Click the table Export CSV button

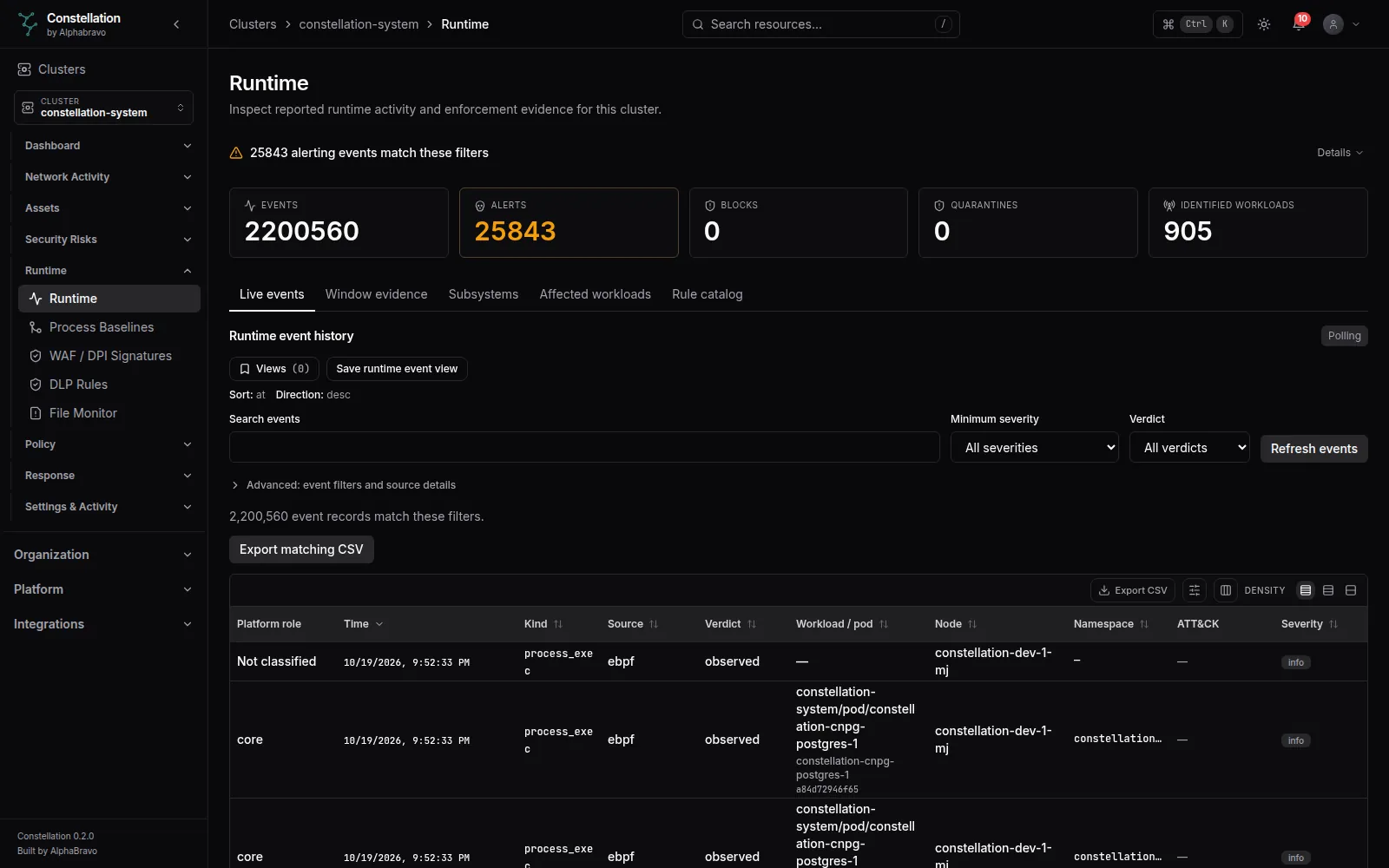(1133, 590)
